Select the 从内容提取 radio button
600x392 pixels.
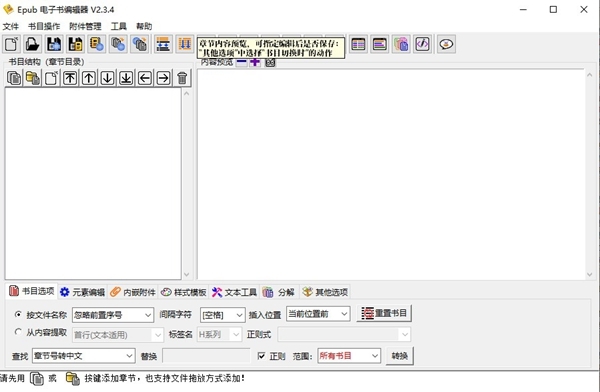point(18,332)
